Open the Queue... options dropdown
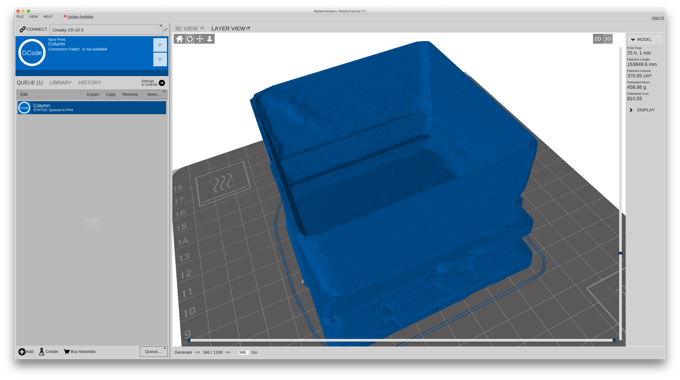 coord(154,351)
